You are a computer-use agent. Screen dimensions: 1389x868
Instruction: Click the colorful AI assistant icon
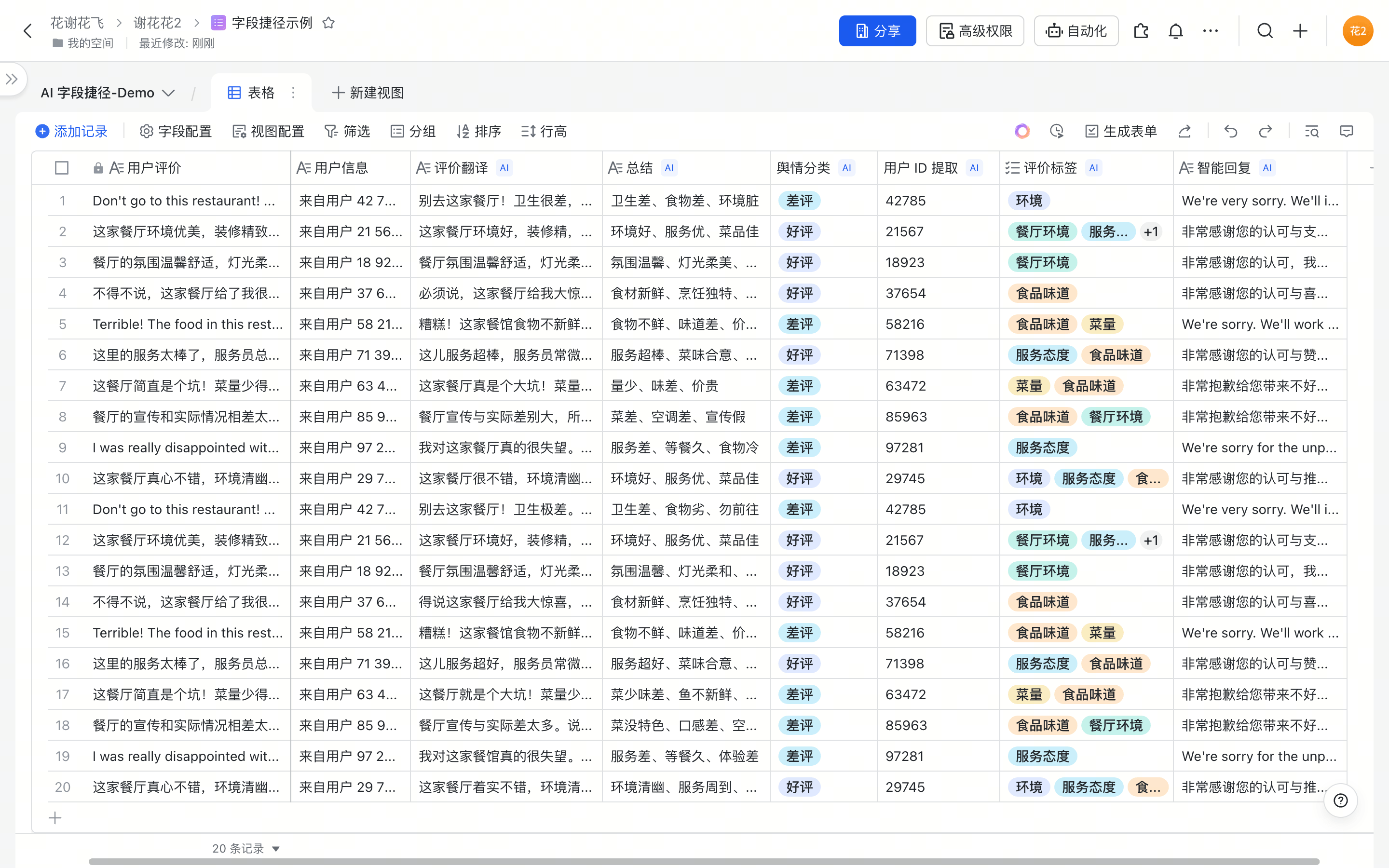1021,132
